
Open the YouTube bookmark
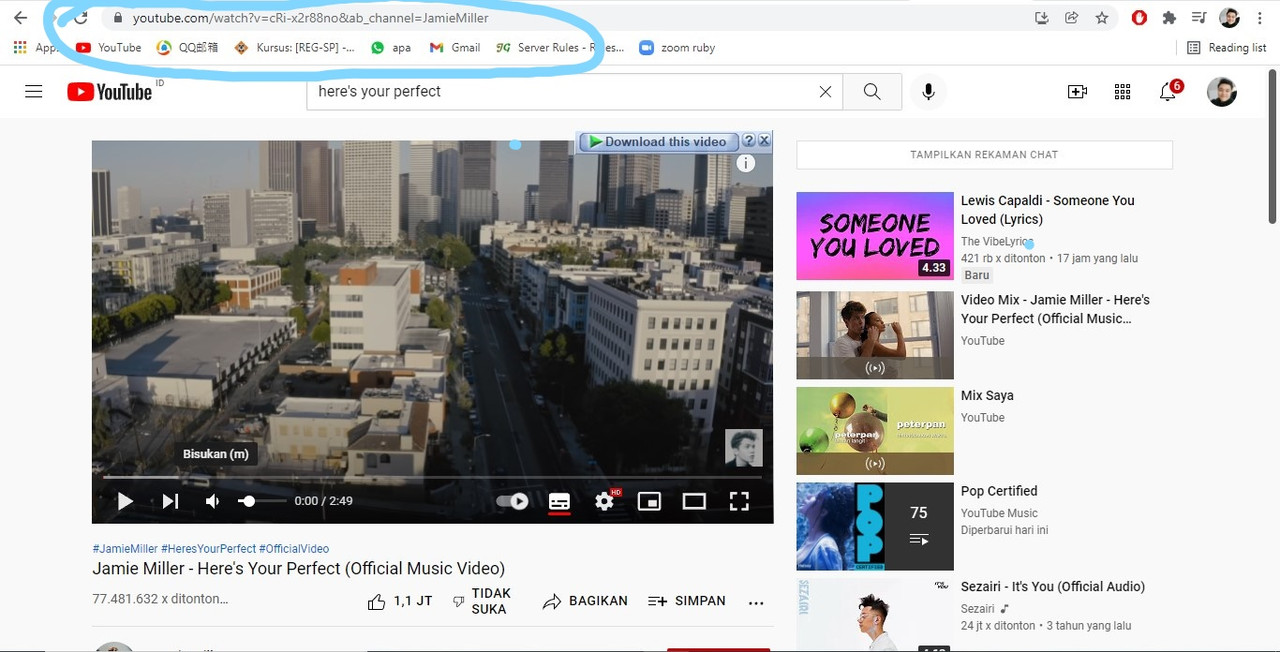pyautogui.click(x=109, y=47)
